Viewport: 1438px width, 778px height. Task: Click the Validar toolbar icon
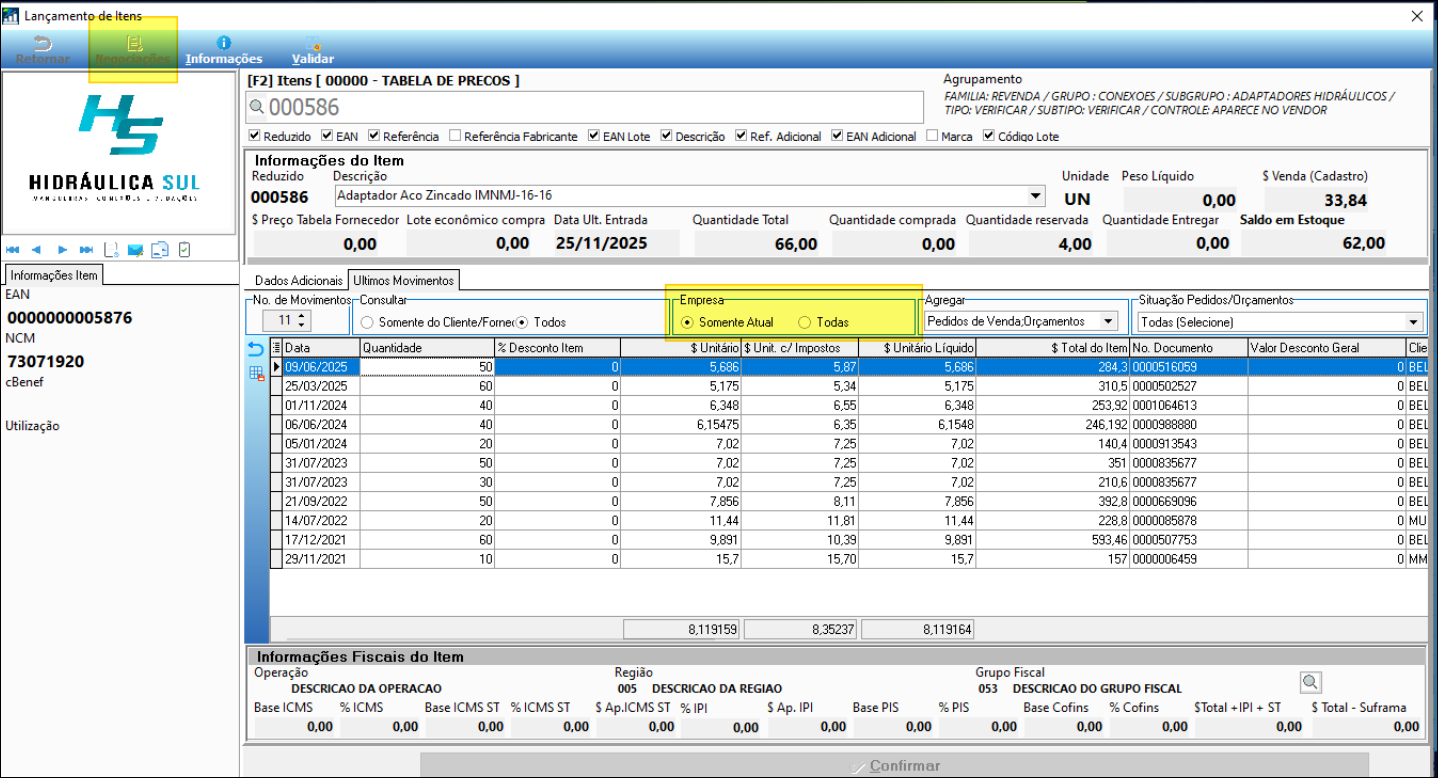313,43
